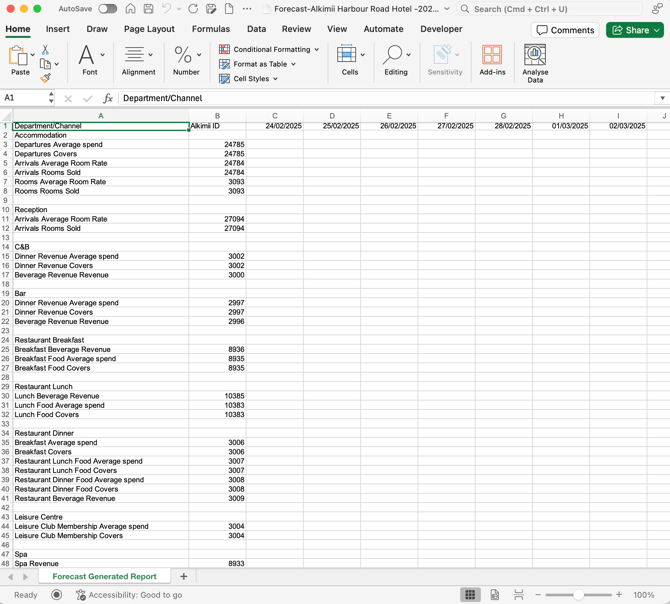Click the Name Box showing A1

pos(24,98)
